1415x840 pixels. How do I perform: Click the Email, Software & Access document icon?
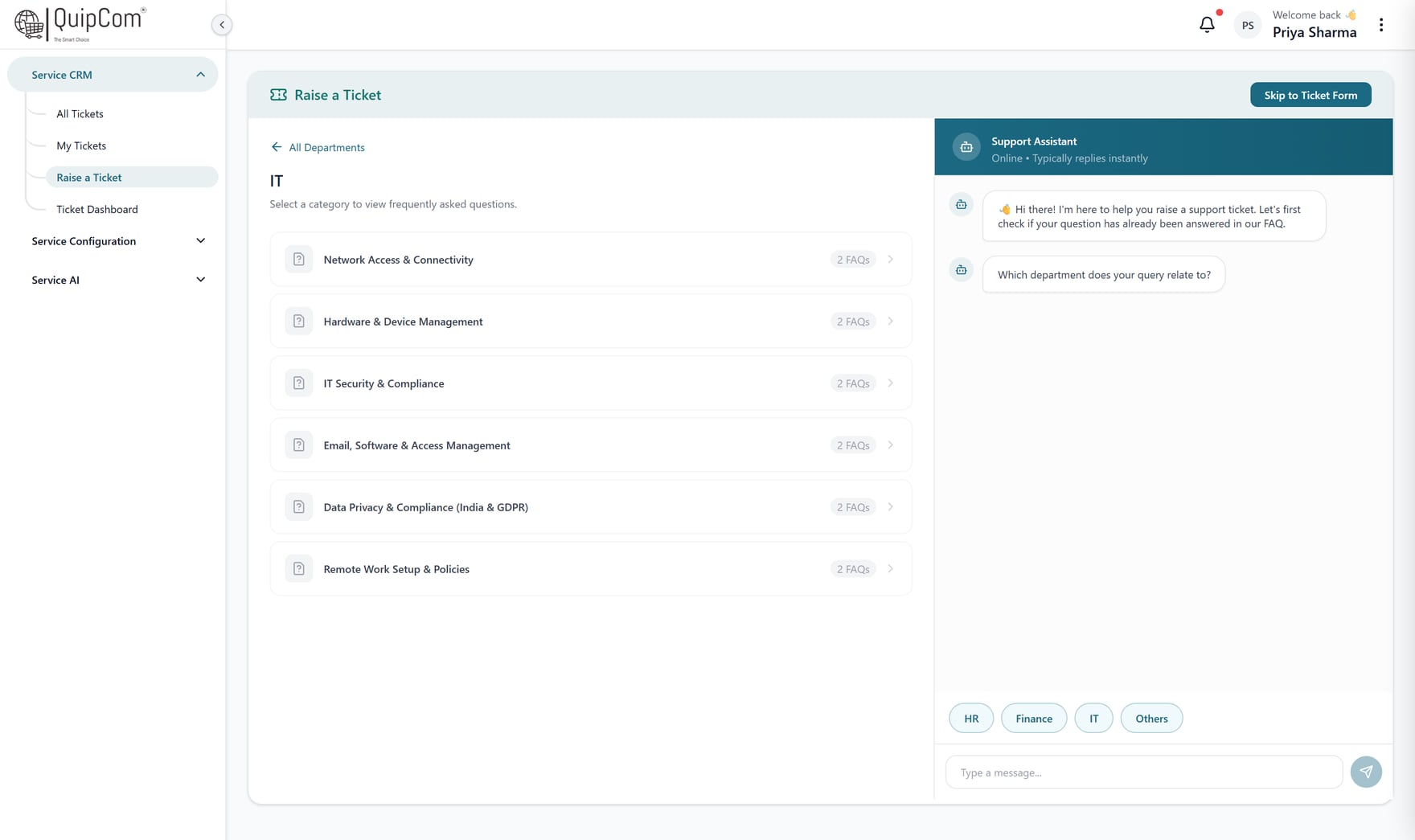tap(299, 445)
